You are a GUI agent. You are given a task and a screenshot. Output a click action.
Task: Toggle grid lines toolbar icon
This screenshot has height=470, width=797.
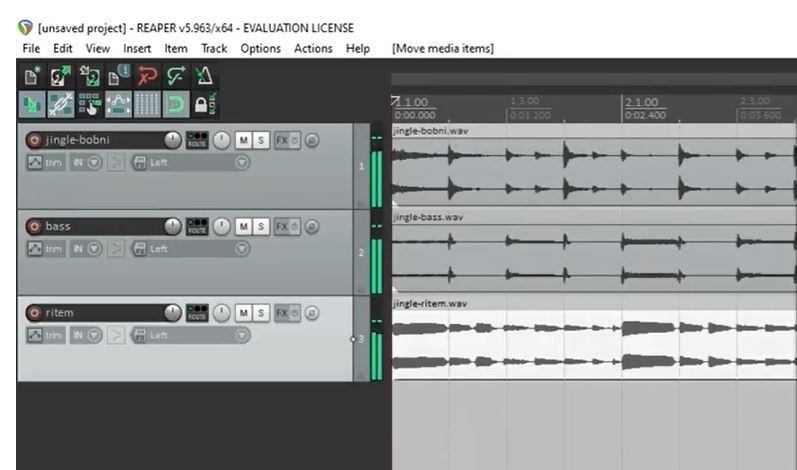pos(147,105)
